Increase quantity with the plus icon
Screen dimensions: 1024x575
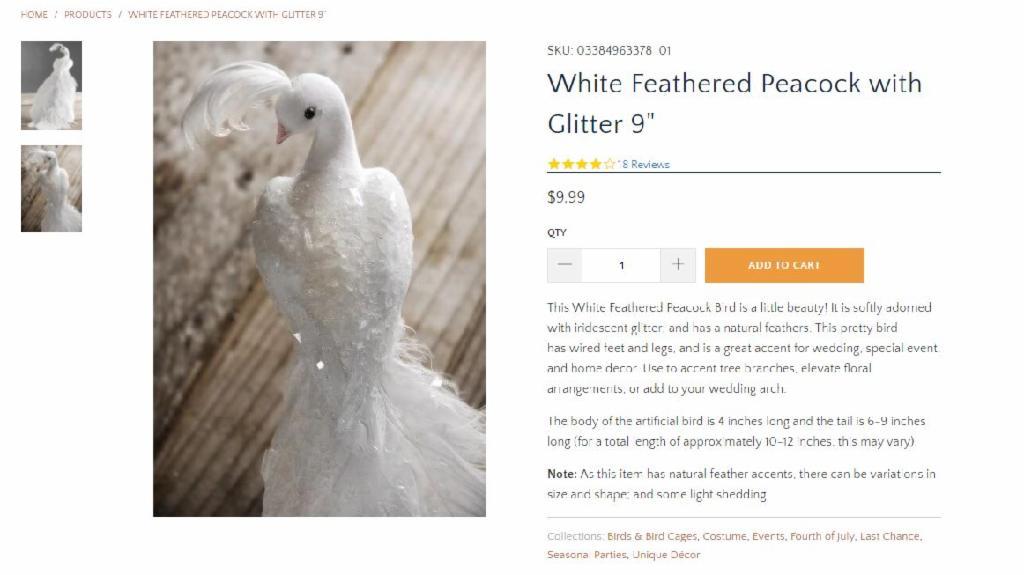678,265
